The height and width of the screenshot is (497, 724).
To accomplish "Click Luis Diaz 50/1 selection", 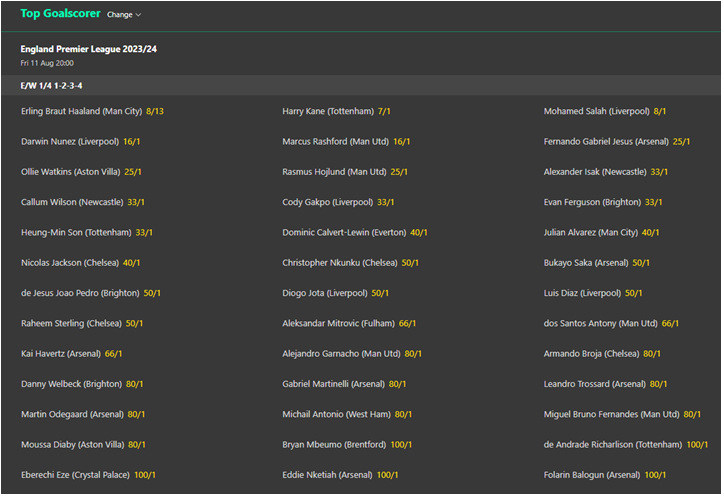I will [x=593, y=293].
